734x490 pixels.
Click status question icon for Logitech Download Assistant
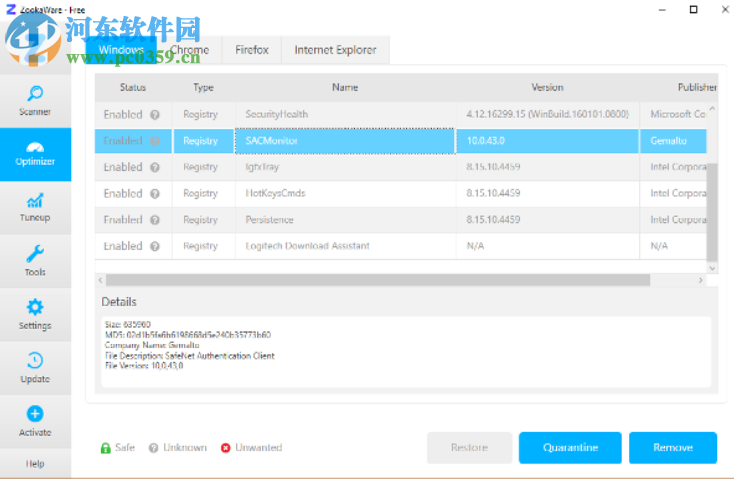[155, 246]
